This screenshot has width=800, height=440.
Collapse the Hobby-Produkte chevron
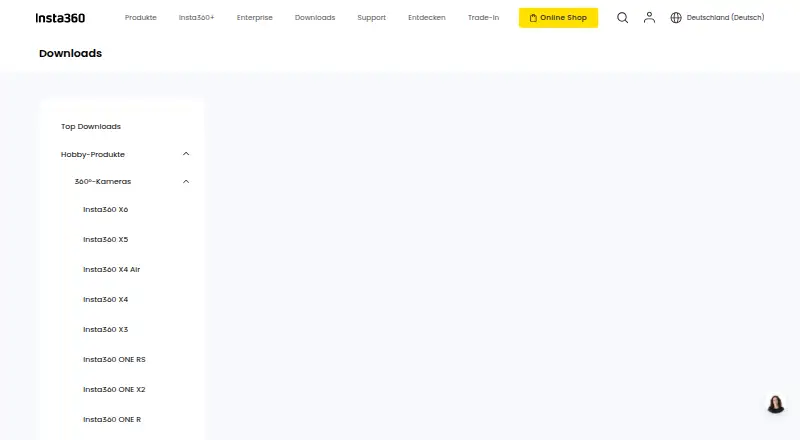pos(186,154)
